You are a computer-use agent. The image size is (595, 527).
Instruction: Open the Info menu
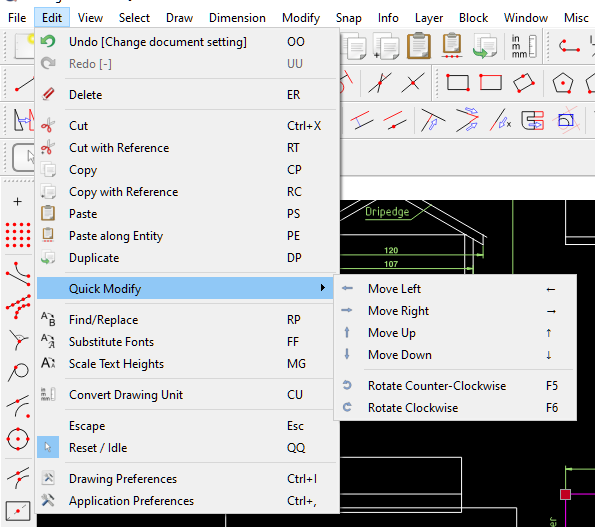click(x=388, y=18)
